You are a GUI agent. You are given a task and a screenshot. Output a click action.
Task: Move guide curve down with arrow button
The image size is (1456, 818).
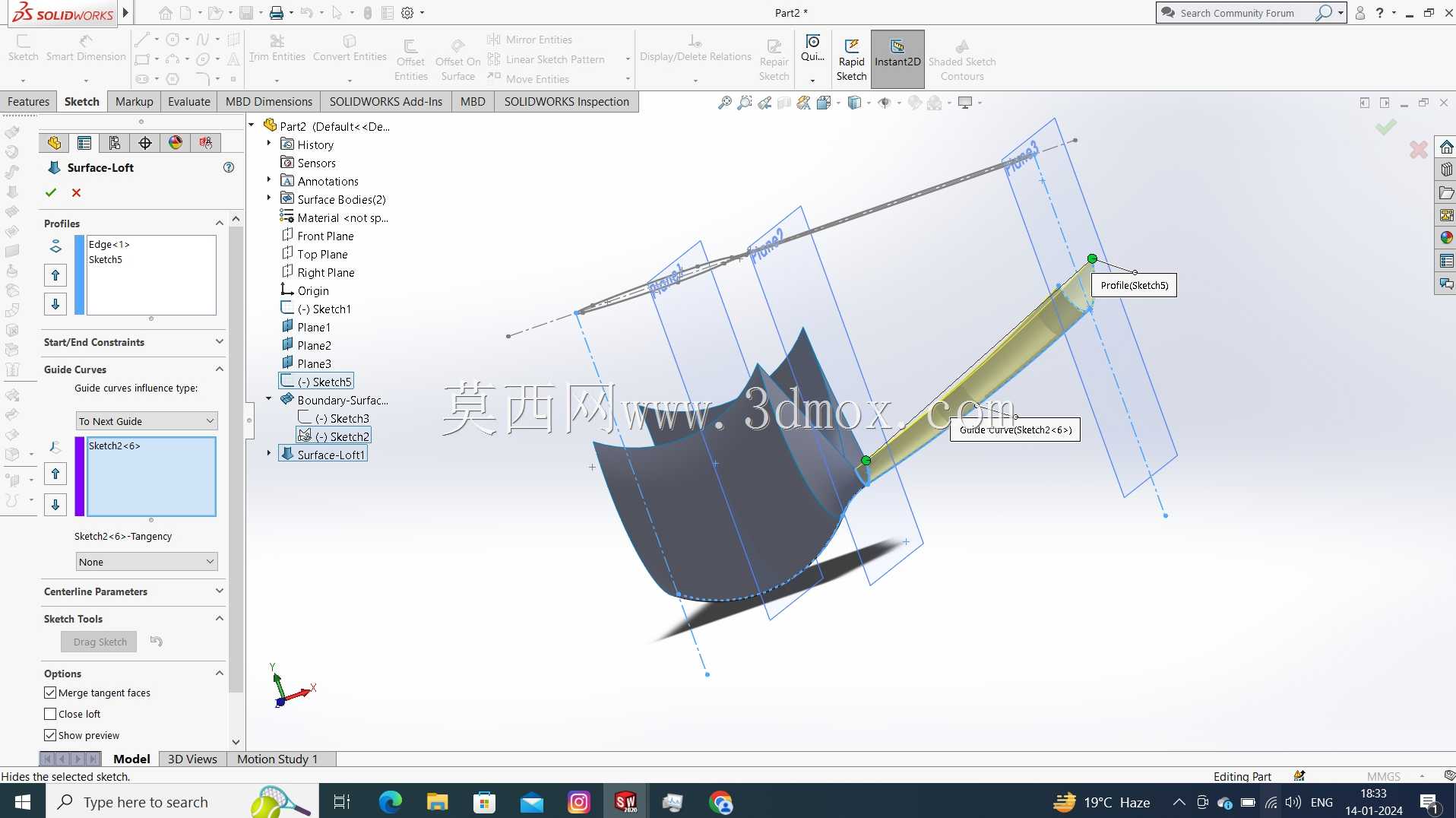point(55,505)
